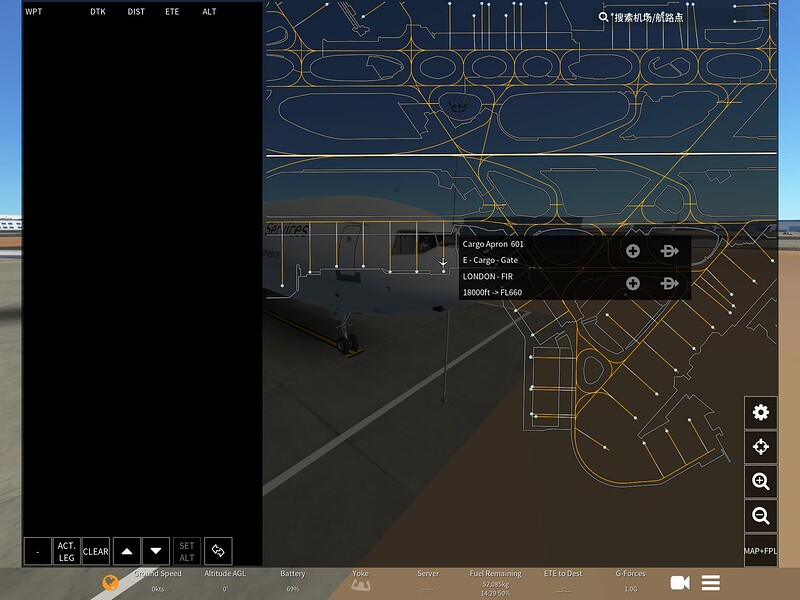Select E - Cargo - Gate text
The image size is (800, 600).
(490, 260)
